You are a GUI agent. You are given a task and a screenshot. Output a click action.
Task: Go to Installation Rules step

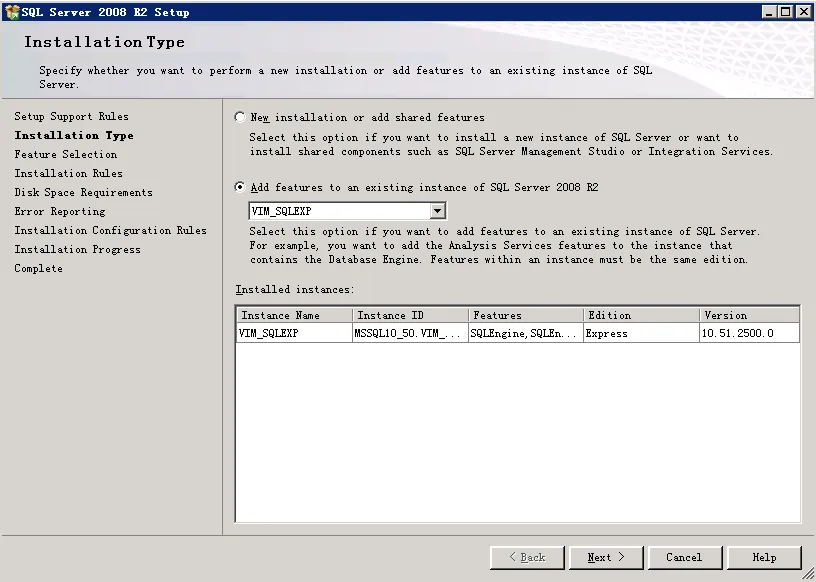pyautogui.click(x=68, y=173)
